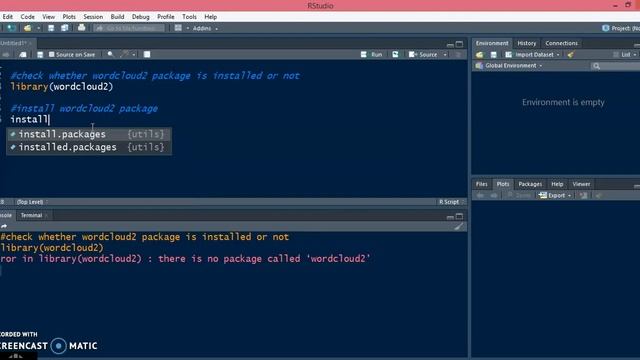640x360 pixels.
Task: Clear the workspace with the broom icon
Action: (x=571, y=55)
